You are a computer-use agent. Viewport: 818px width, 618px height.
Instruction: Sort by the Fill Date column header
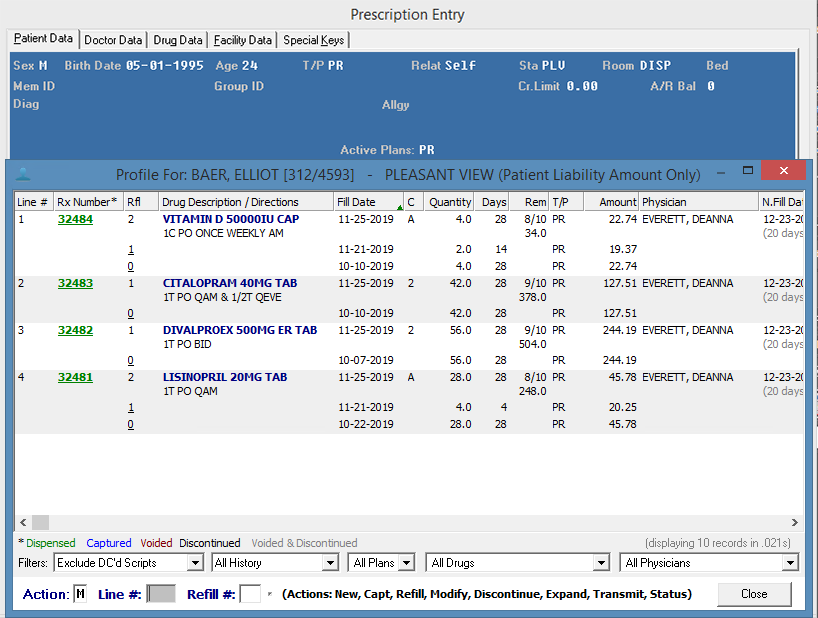point(358,202)
